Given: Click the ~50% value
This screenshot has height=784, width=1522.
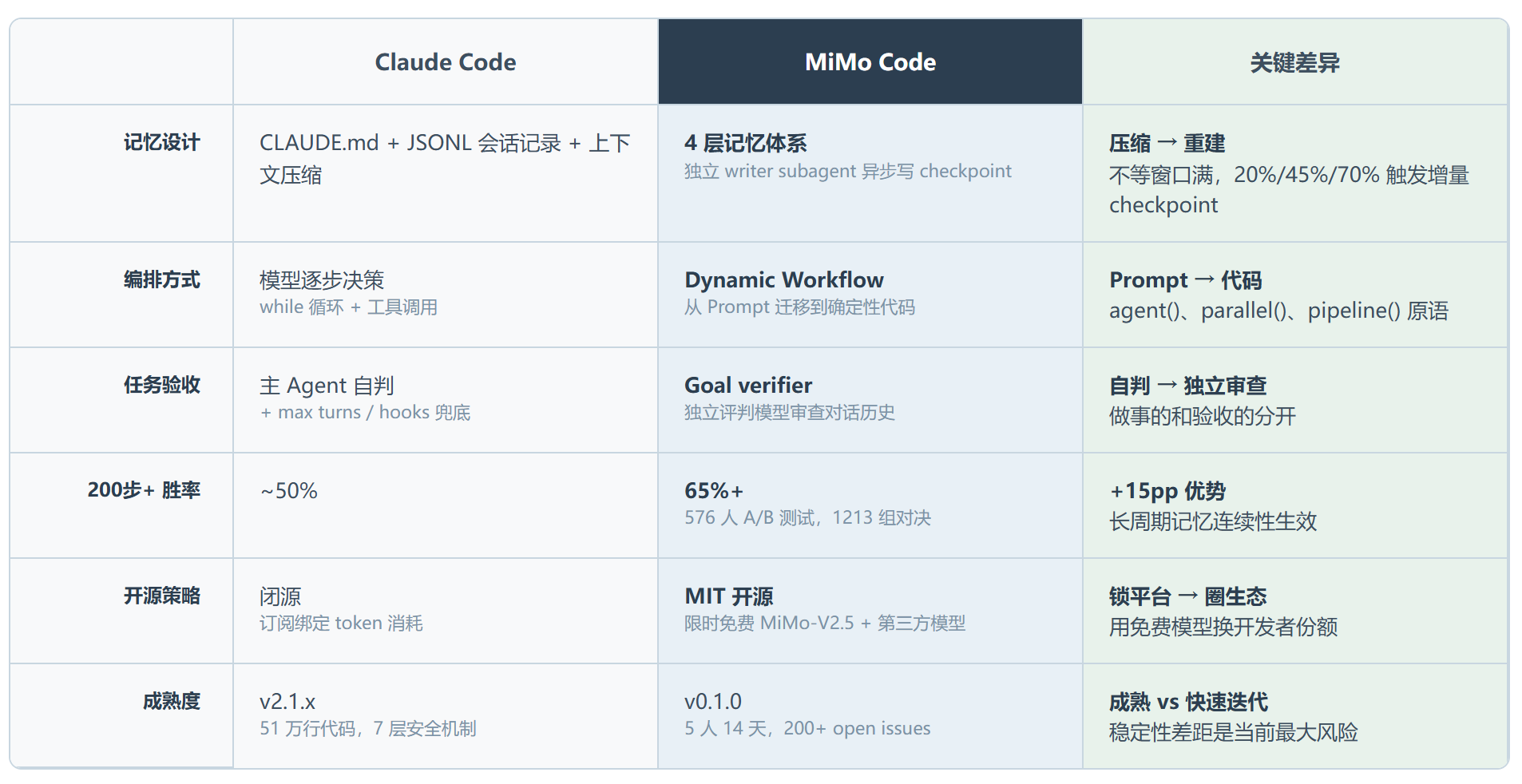Looking at the screenshot, I should tap(288, 490).
